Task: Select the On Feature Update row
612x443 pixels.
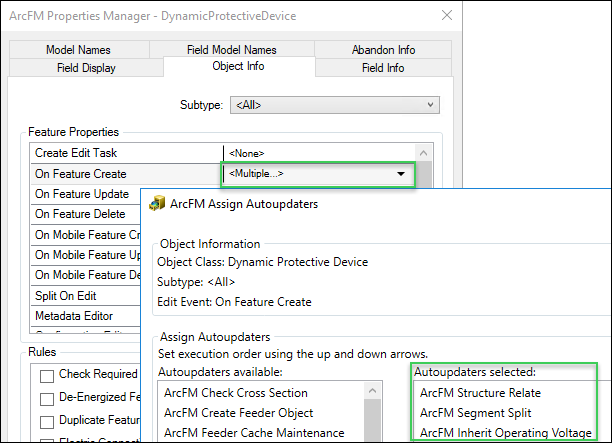Action: click(x=86, y=194)
